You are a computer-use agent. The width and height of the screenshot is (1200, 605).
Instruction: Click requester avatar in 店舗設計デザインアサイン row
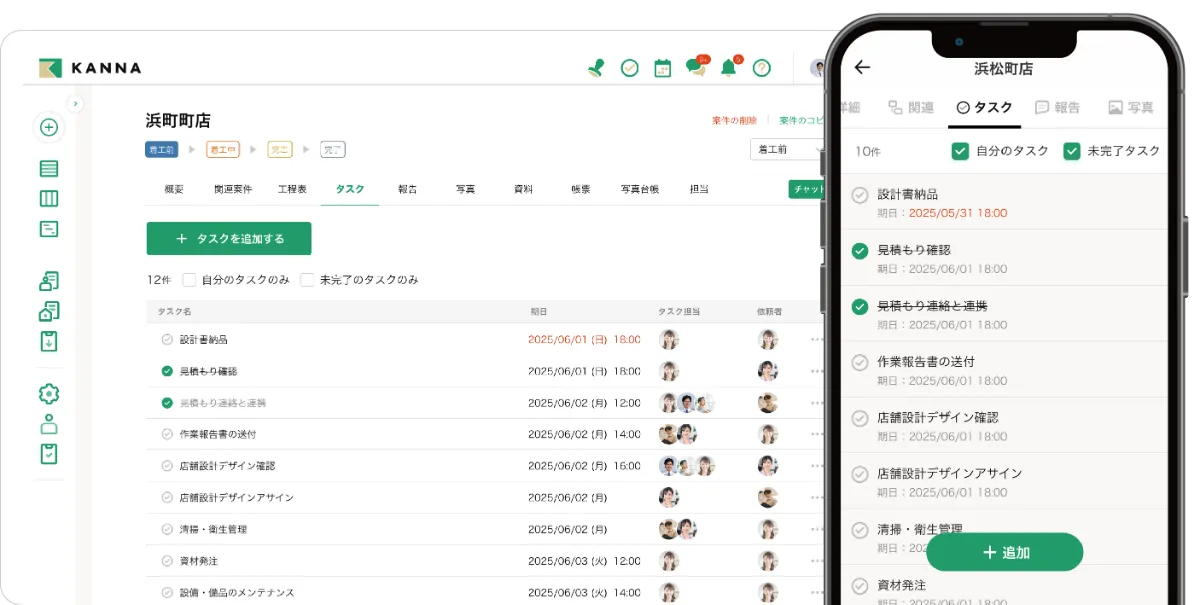pyautogui.click(x=767, y=497)
